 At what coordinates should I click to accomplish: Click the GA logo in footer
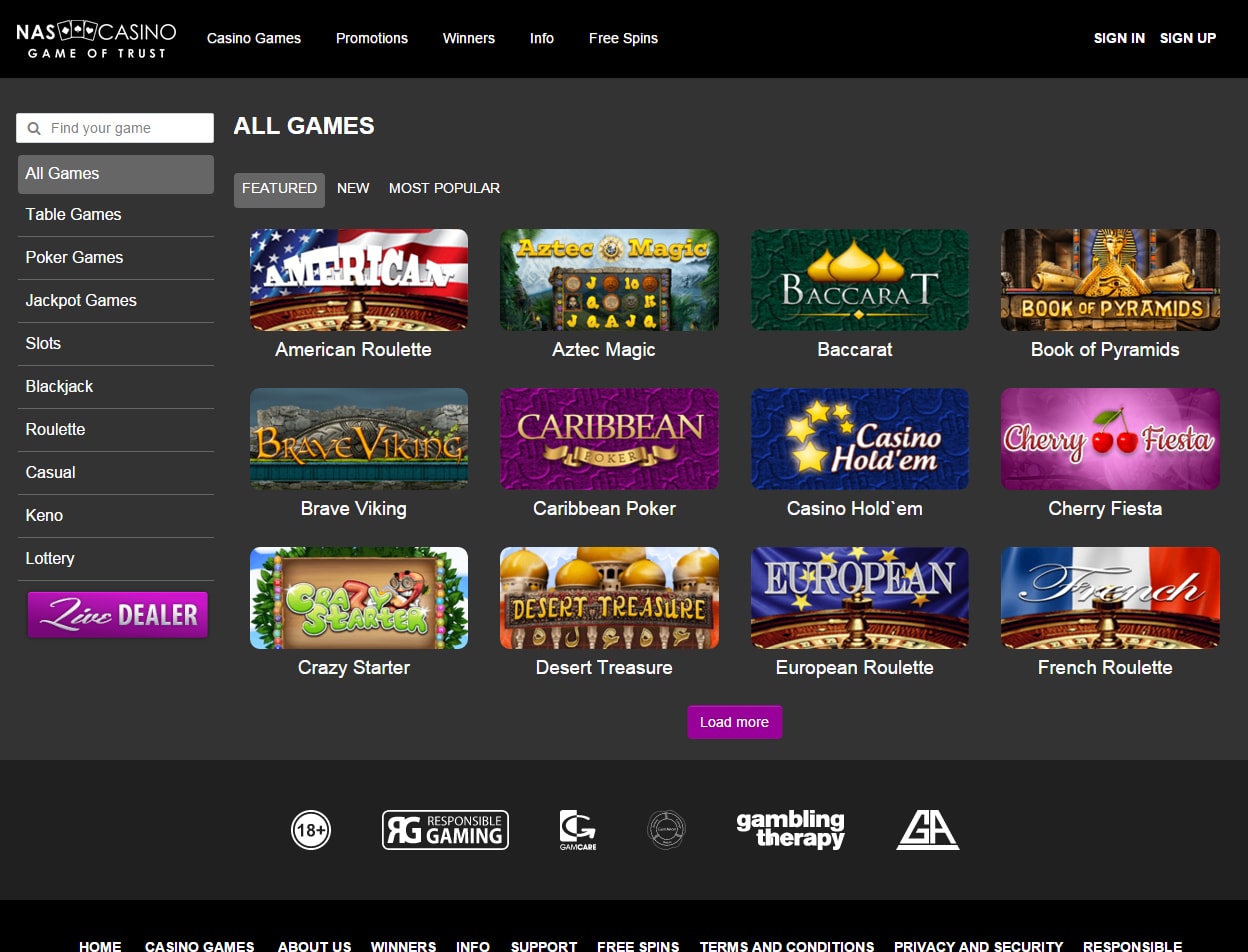[x=928, y=830]
